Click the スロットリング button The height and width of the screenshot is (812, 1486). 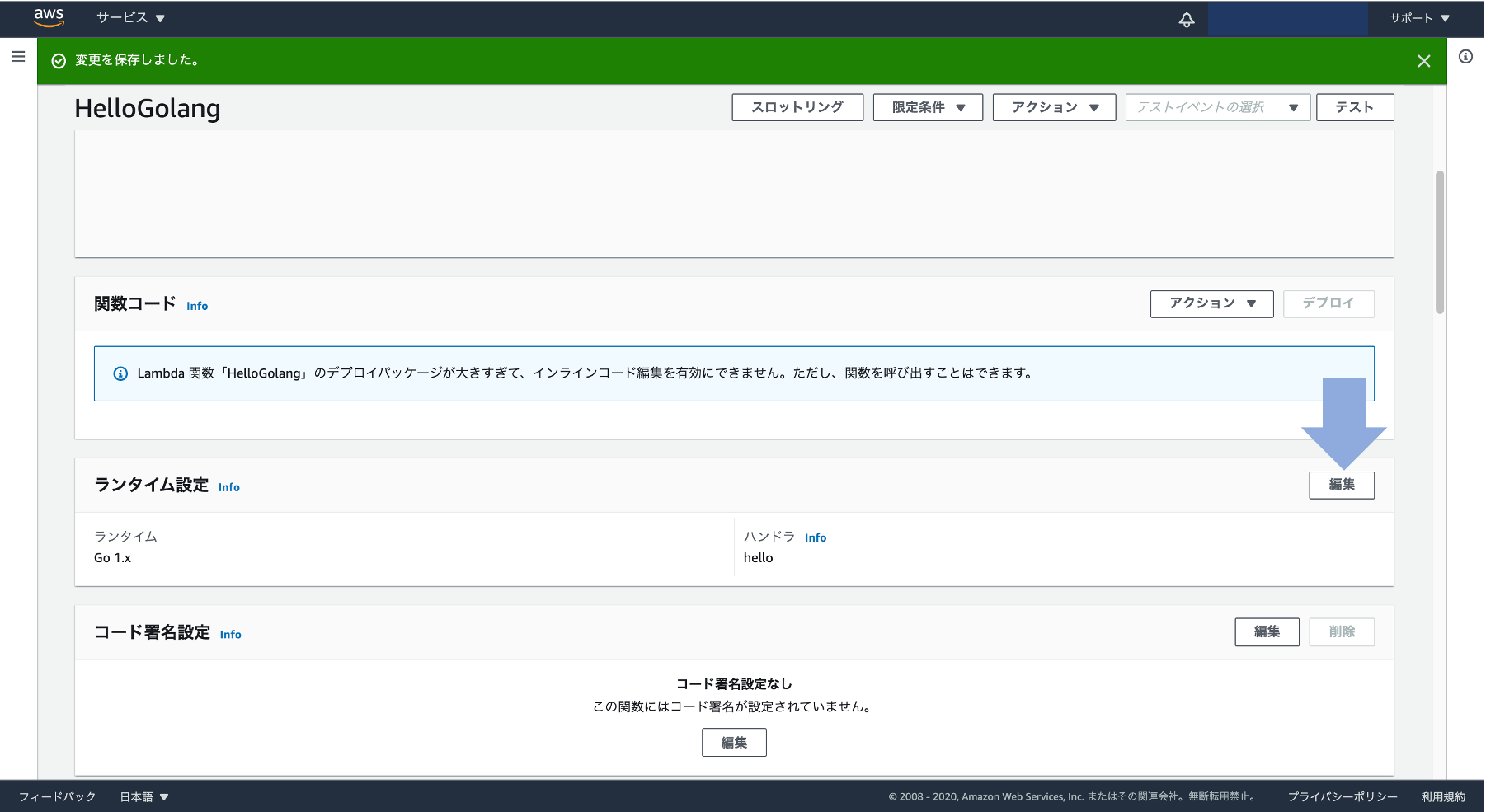[x=797, y=107]
